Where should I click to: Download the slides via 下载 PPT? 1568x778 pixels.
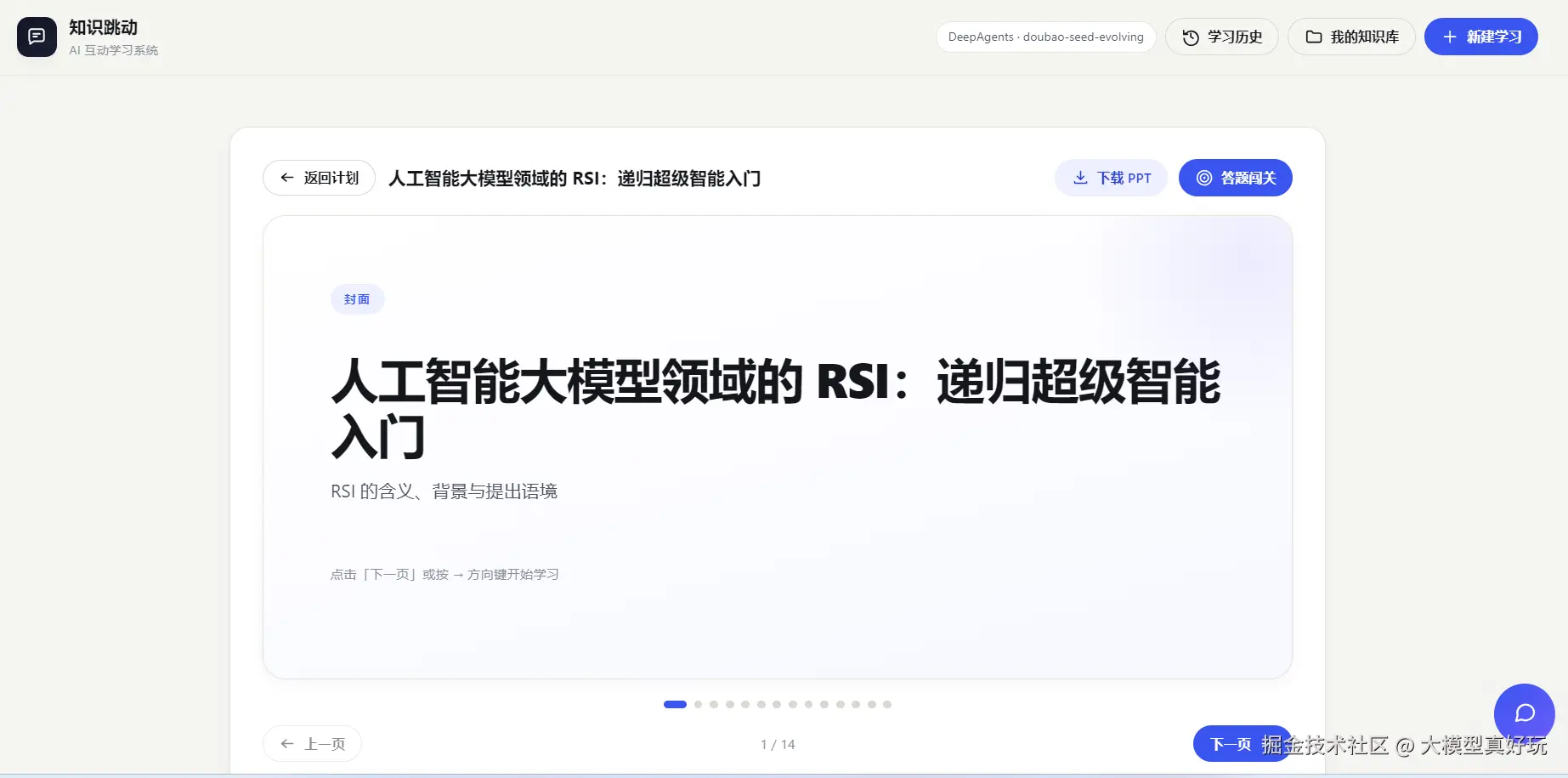1111,178
